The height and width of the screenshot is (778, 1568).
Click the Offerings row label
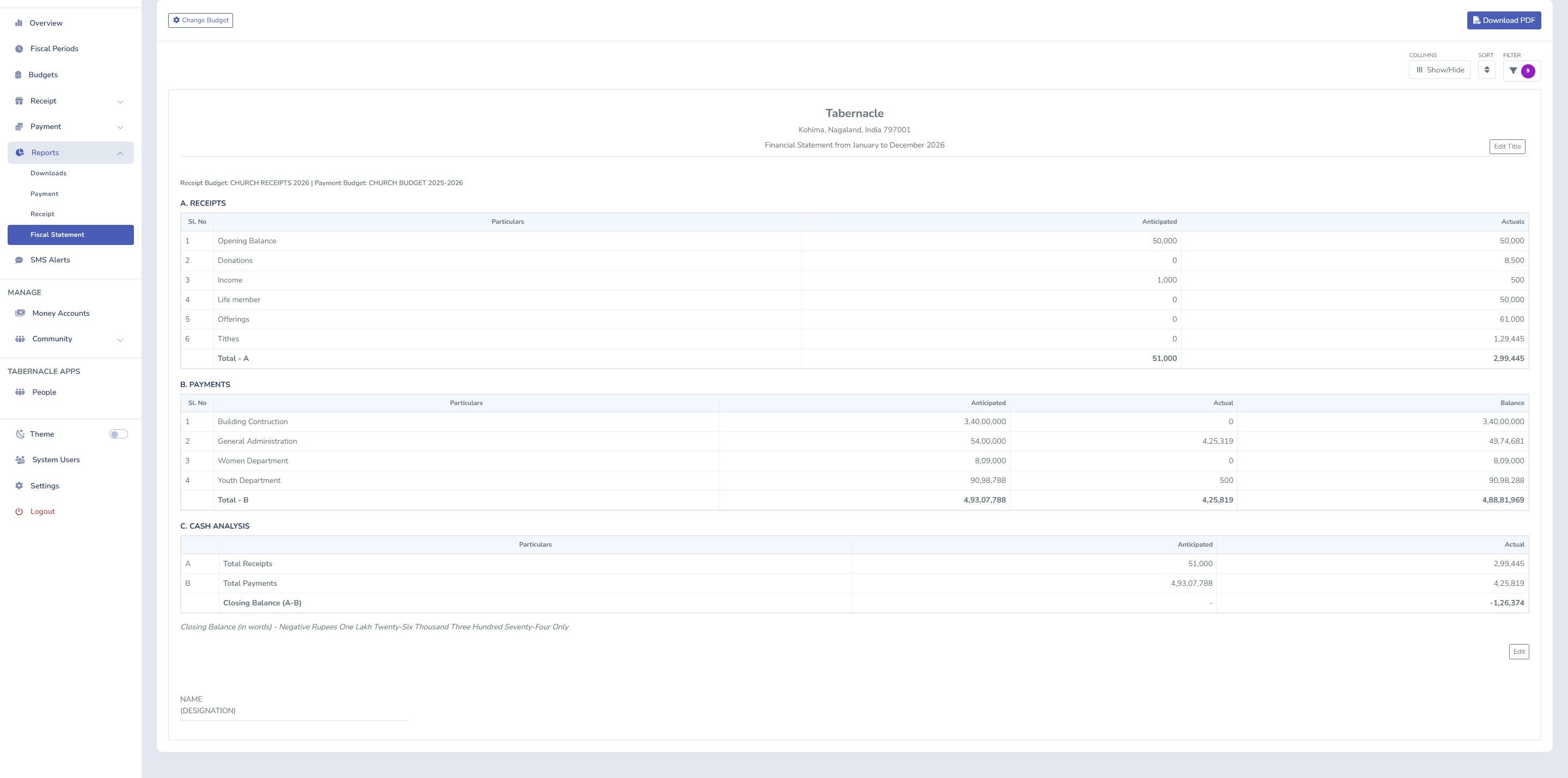(x=234, y=320)
